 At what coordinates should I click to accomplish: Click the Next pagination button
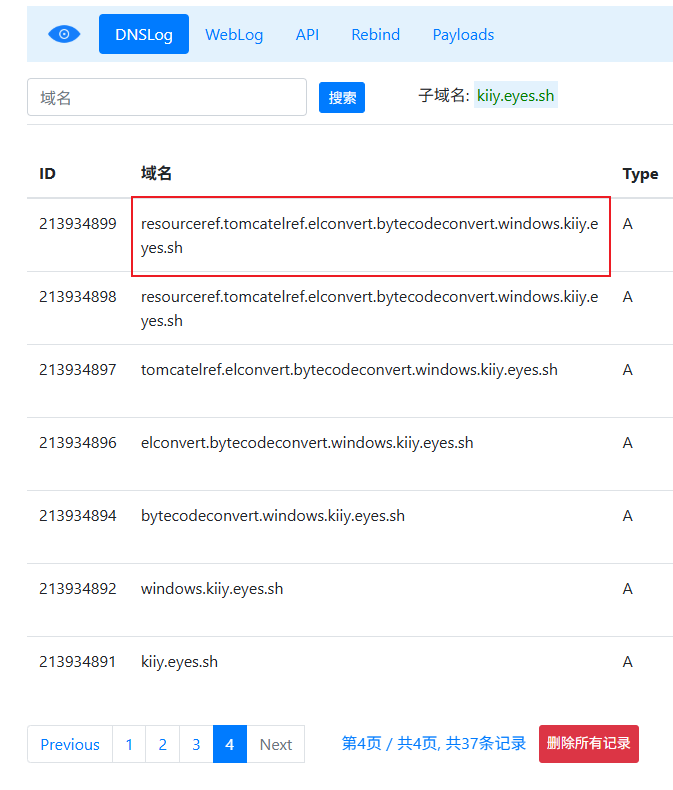pos(275,744)
